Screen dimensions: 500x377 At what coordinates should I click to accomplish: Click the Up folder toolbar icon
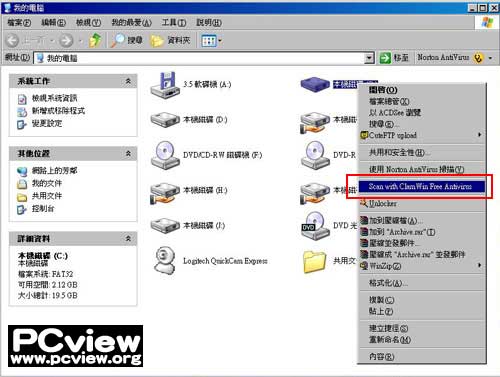point(95,40)
